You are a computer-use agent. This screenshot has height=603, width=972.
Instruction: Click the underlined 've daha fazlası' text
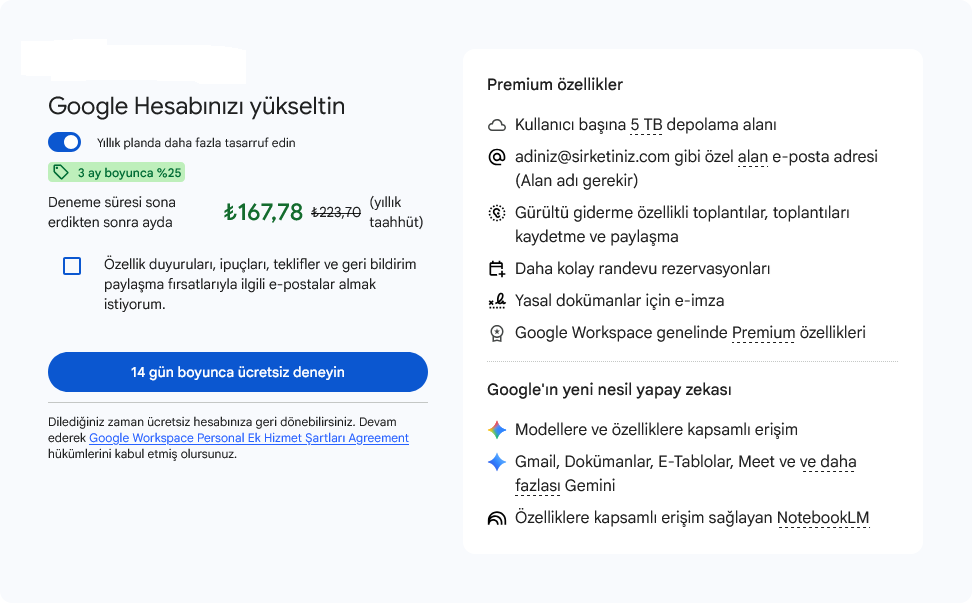click(x=685, y=473)
